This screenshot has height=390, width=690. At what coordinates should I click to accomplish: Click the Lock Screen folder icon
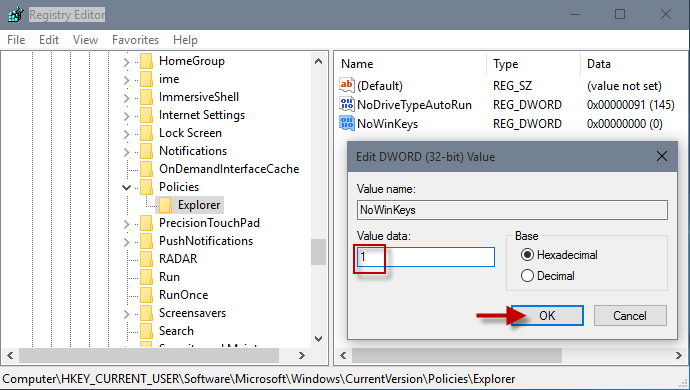(x=146, y=133)
